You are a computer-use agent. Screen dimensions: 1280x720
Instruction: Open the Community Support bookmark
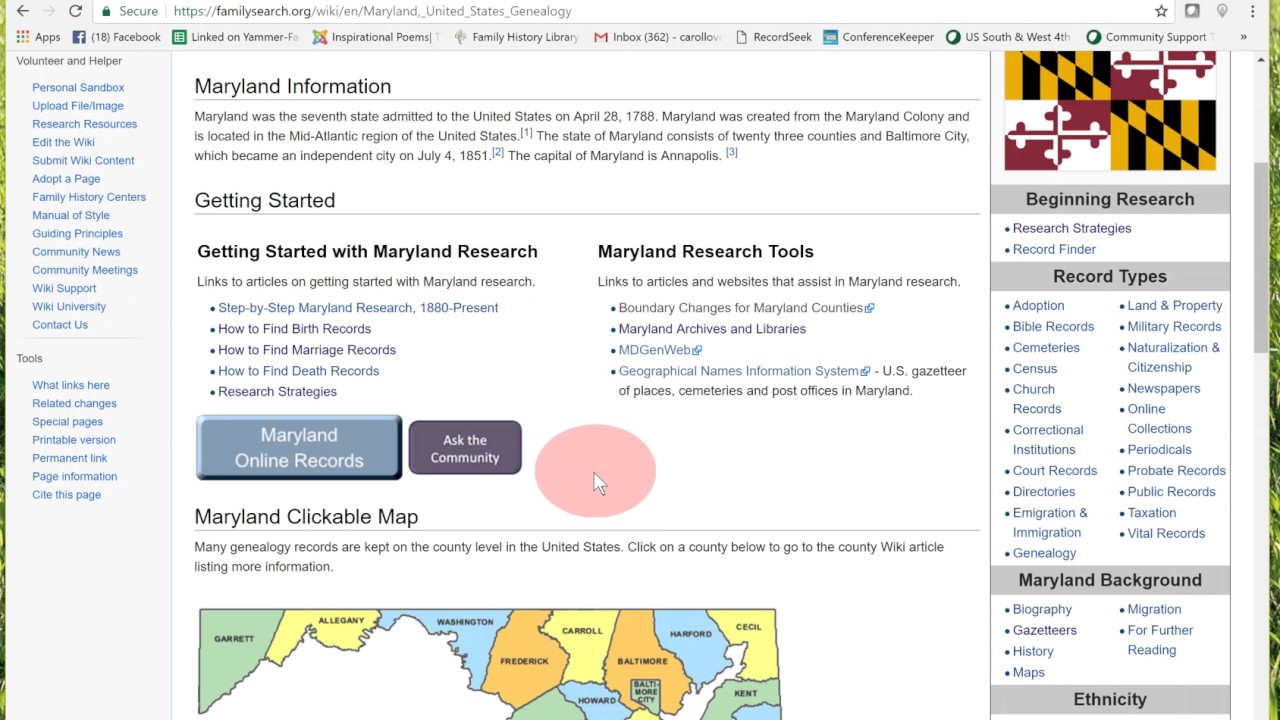(1150, 37)
